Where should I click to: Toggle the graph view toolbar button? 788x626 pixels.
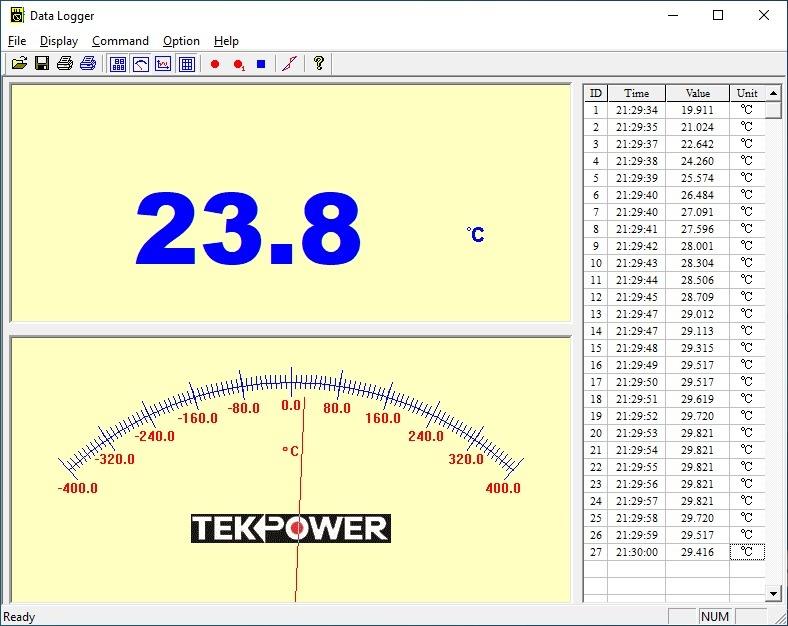[x=163, y=64]
